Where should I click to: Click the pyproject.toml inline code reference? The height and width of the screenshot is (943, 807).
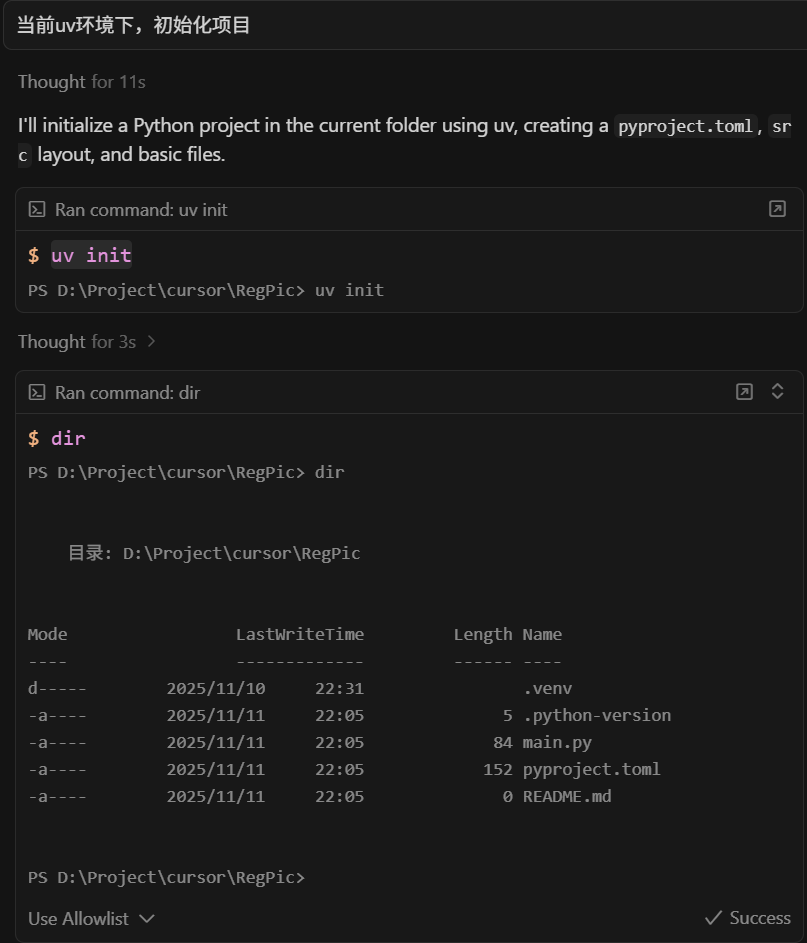tap(685, 126)
